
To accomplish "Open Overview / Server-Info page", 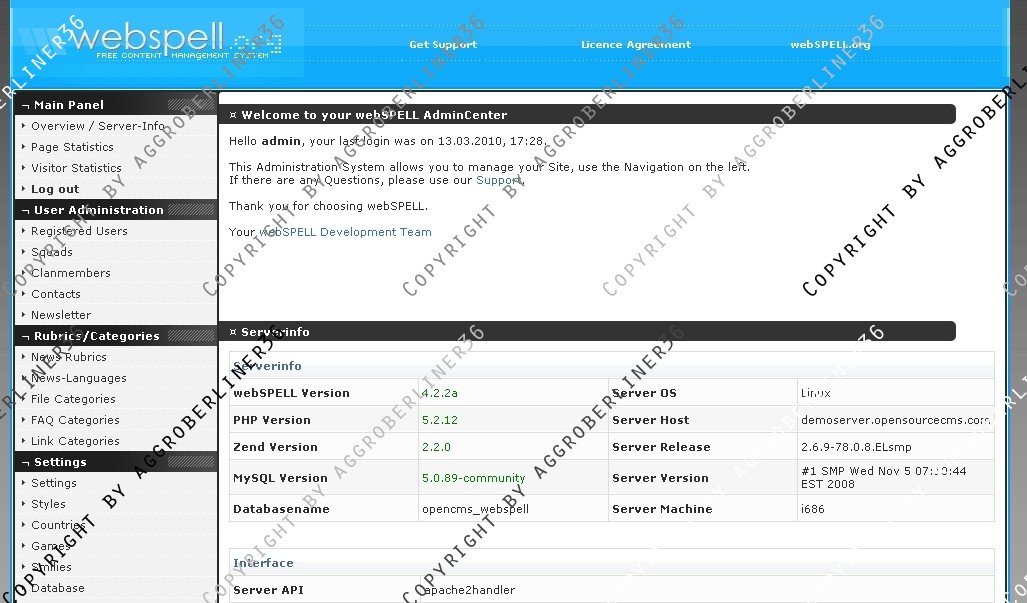I will coord(98,126).
